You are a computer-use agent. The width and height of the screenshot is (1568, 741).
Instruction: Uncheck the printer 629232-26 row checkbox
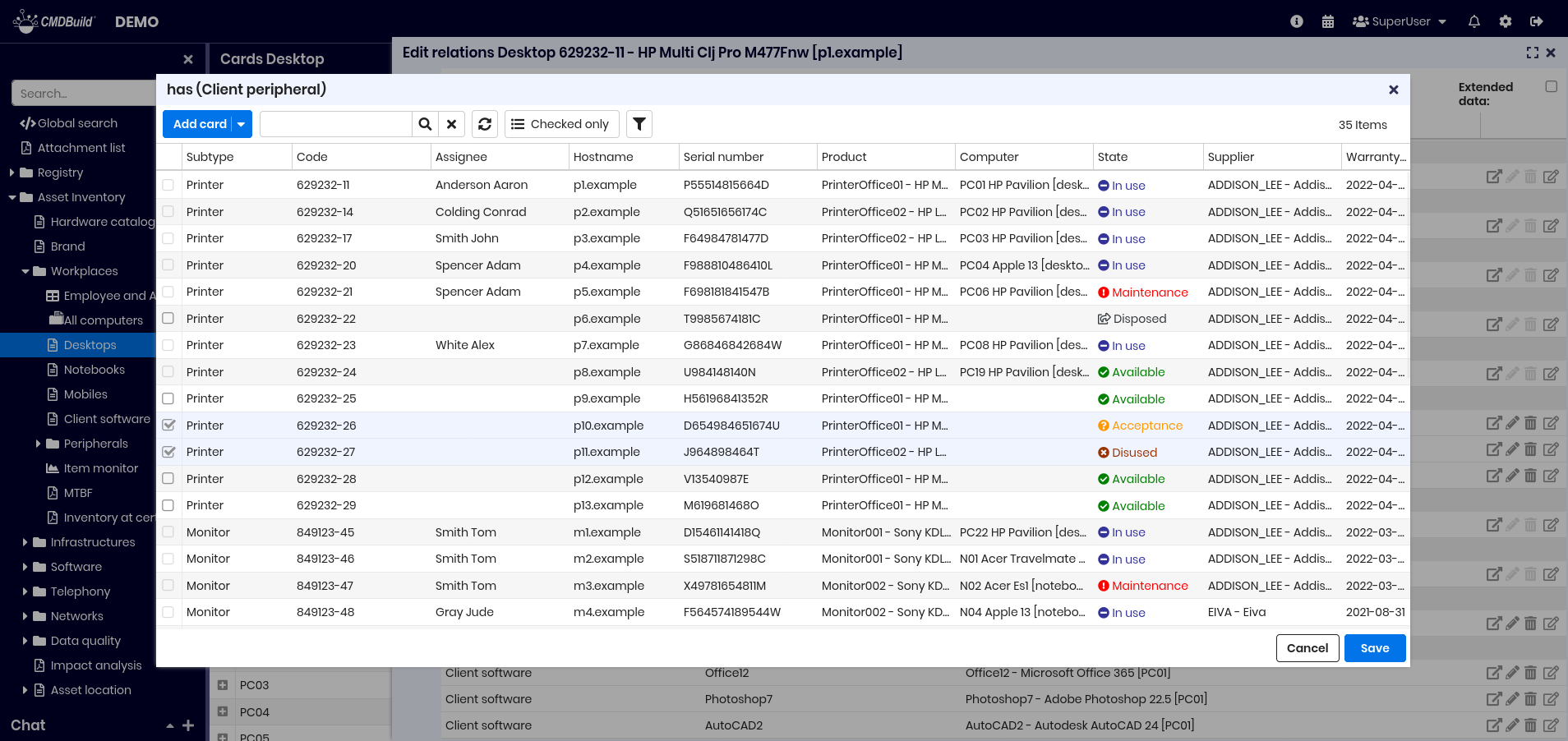[168, 426]
